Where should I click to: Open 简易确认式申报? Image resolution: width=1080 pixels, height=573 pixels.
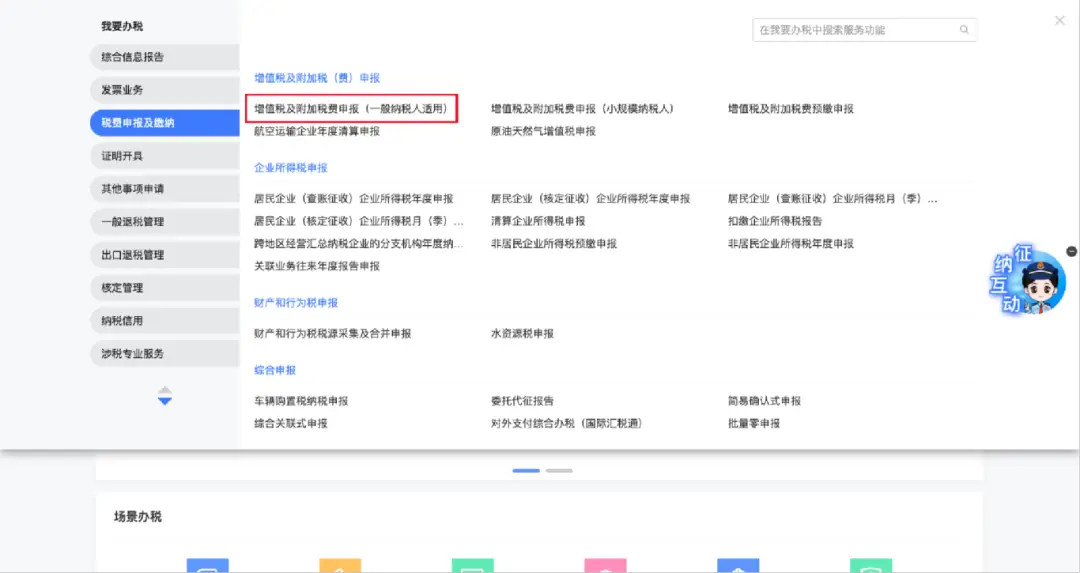point(765,401)
